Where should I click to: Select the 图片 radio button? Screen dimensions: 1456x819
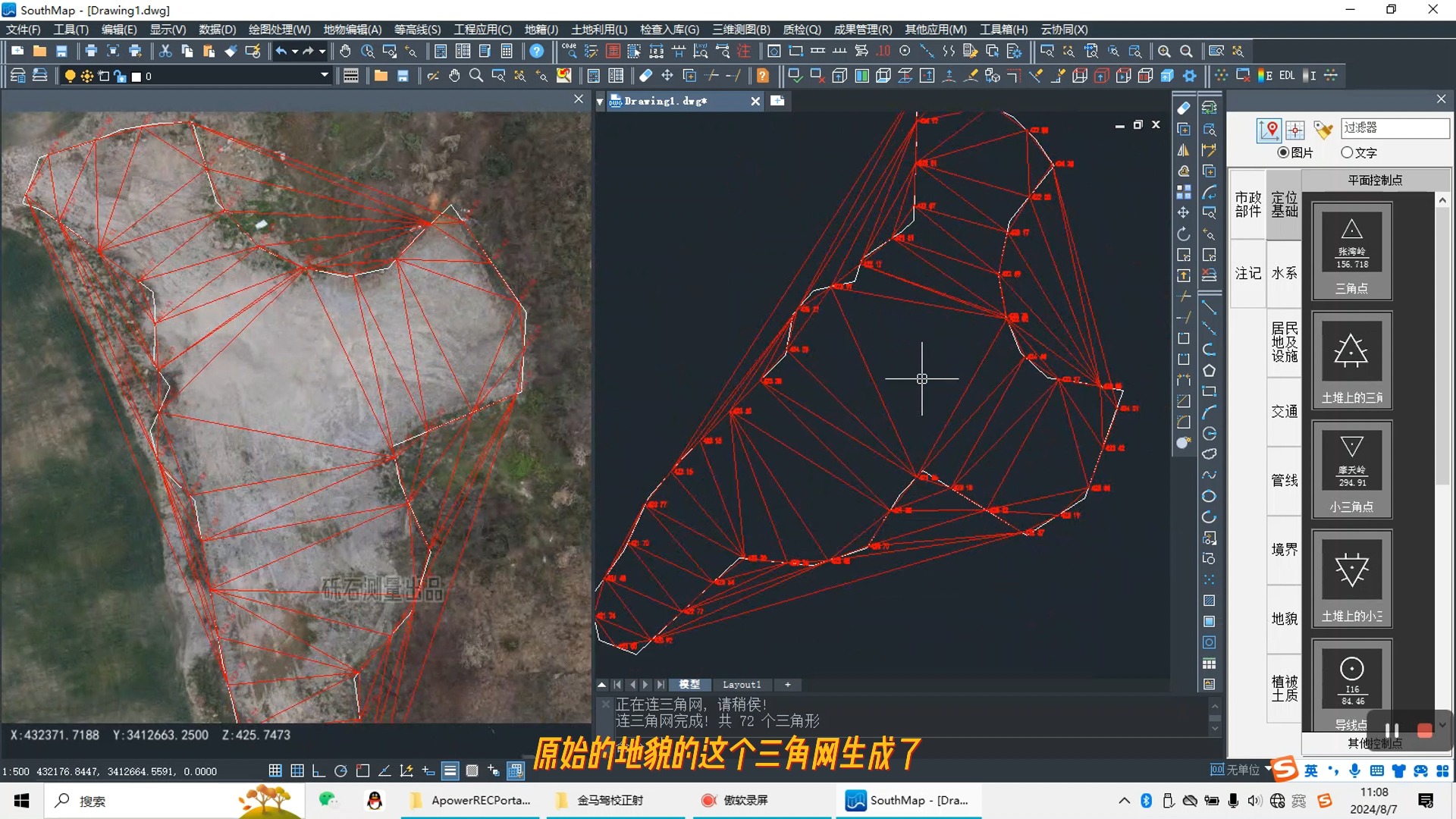1283,152
